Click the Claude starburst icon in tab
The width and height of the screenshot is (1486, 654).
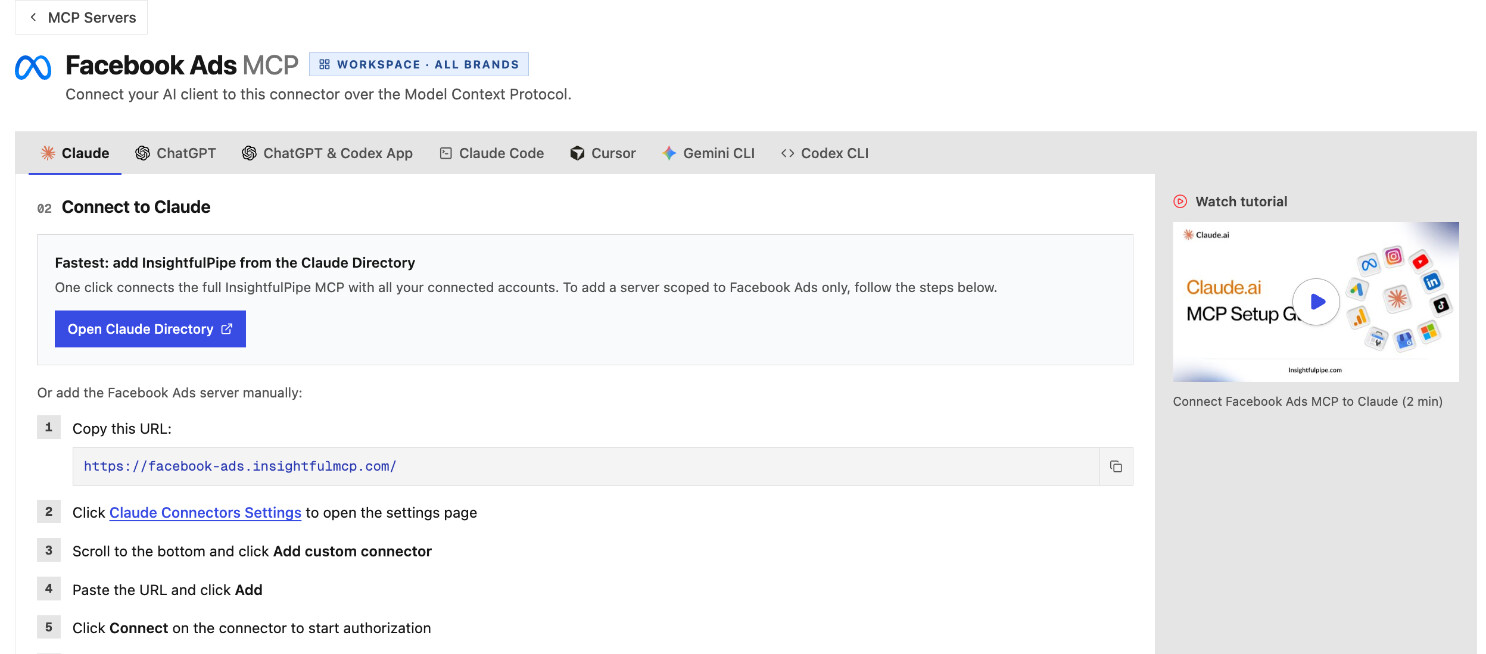click(48, 153)
